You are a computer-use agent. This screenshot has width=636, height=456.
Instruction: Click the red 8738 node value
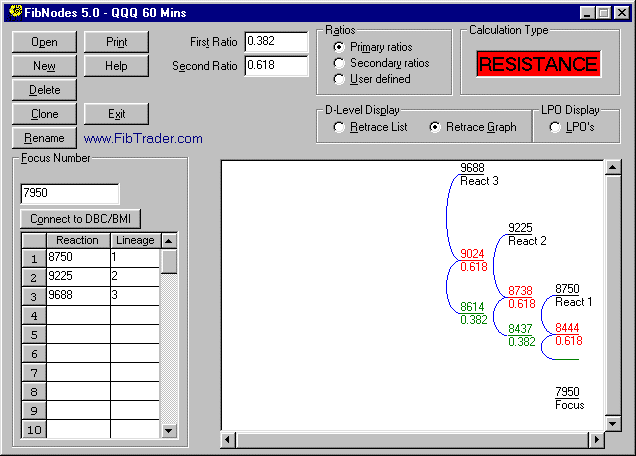click(x=520, y=291)
